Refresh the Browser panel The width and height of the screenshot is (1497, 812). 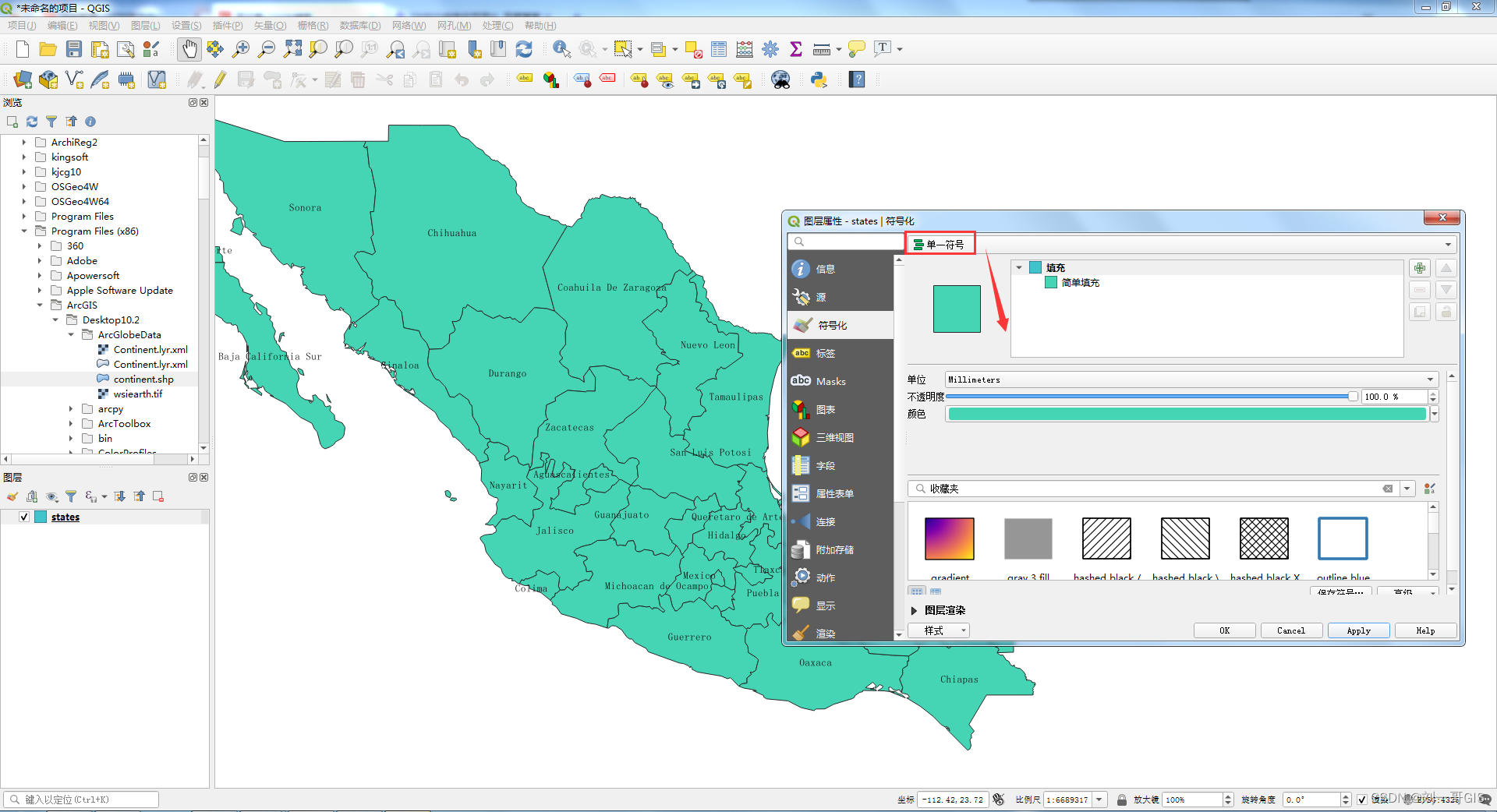[x=32, y=122]
